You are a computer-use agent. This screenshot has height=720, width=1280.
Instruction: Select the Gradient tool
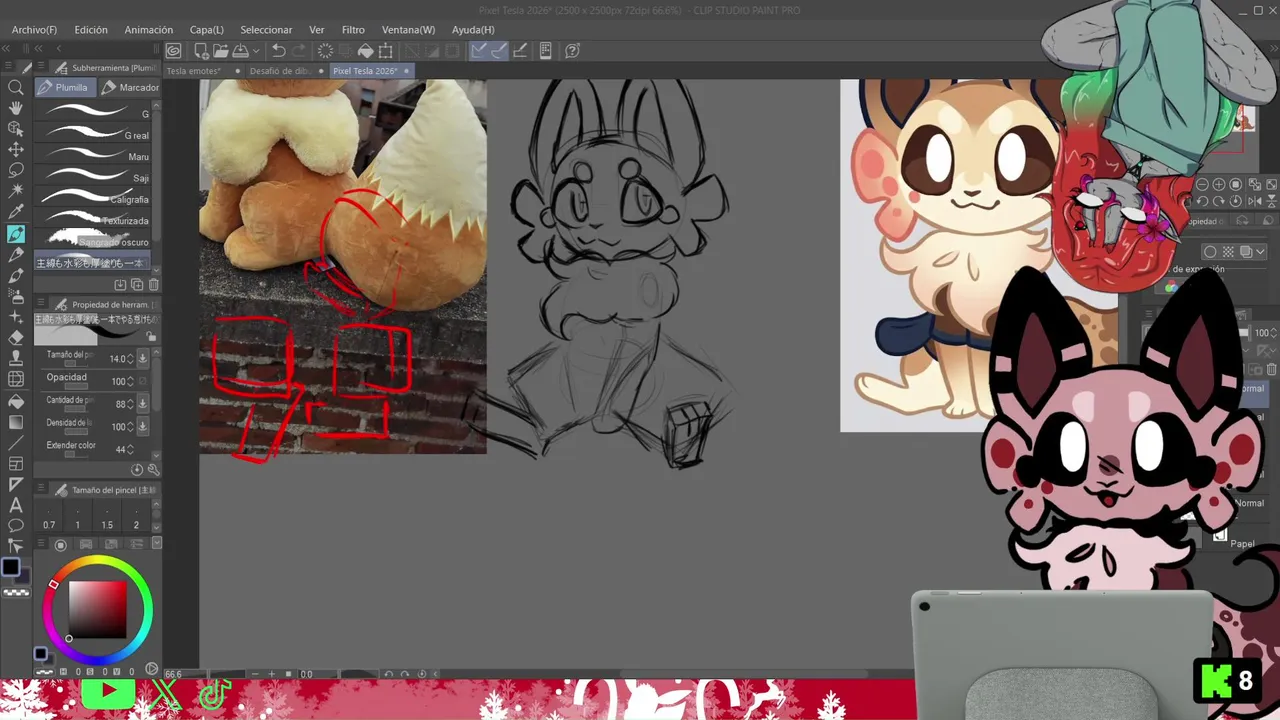coord(16,421)
